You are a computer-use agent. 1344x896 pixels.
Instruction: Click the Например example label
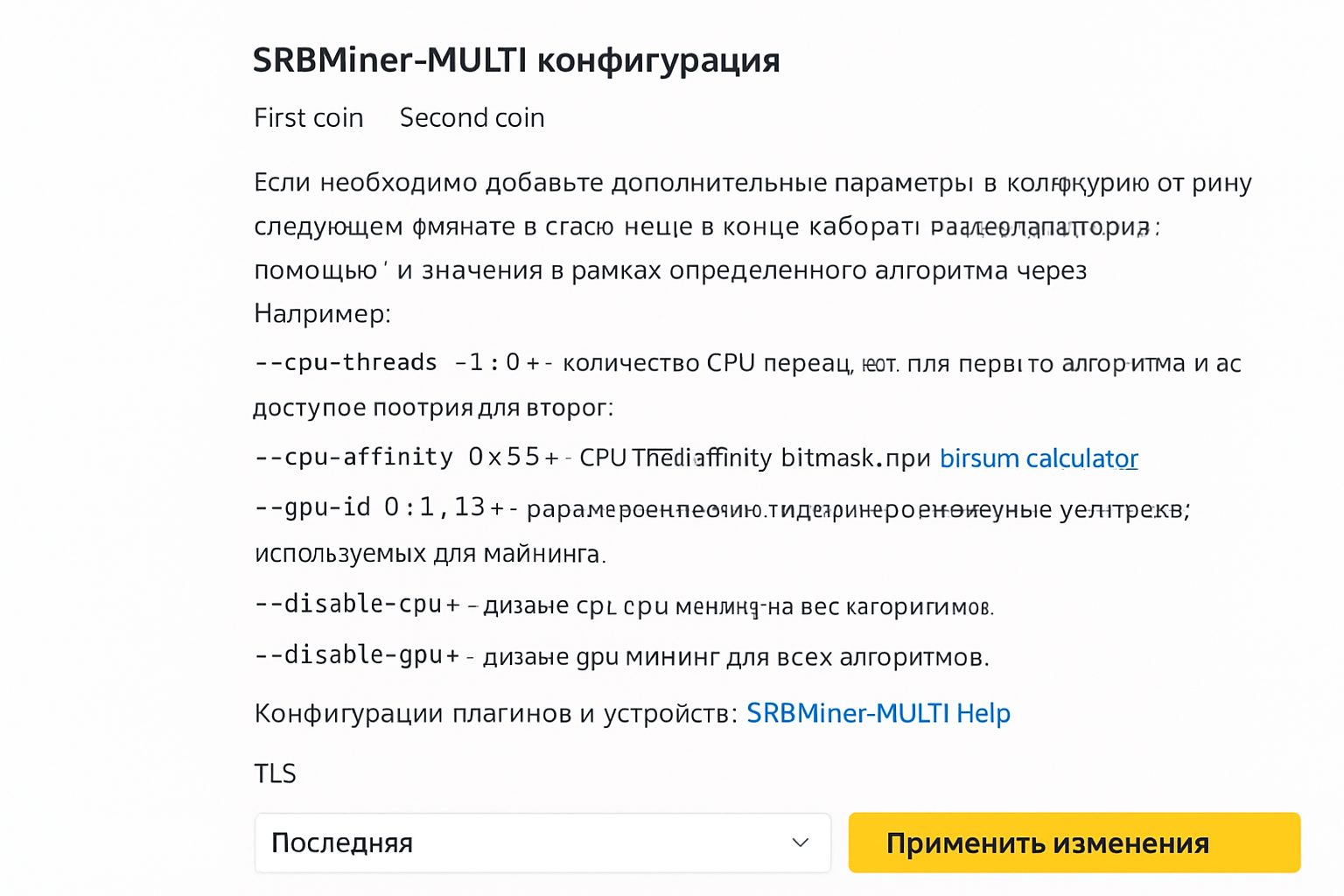[323, 312]
